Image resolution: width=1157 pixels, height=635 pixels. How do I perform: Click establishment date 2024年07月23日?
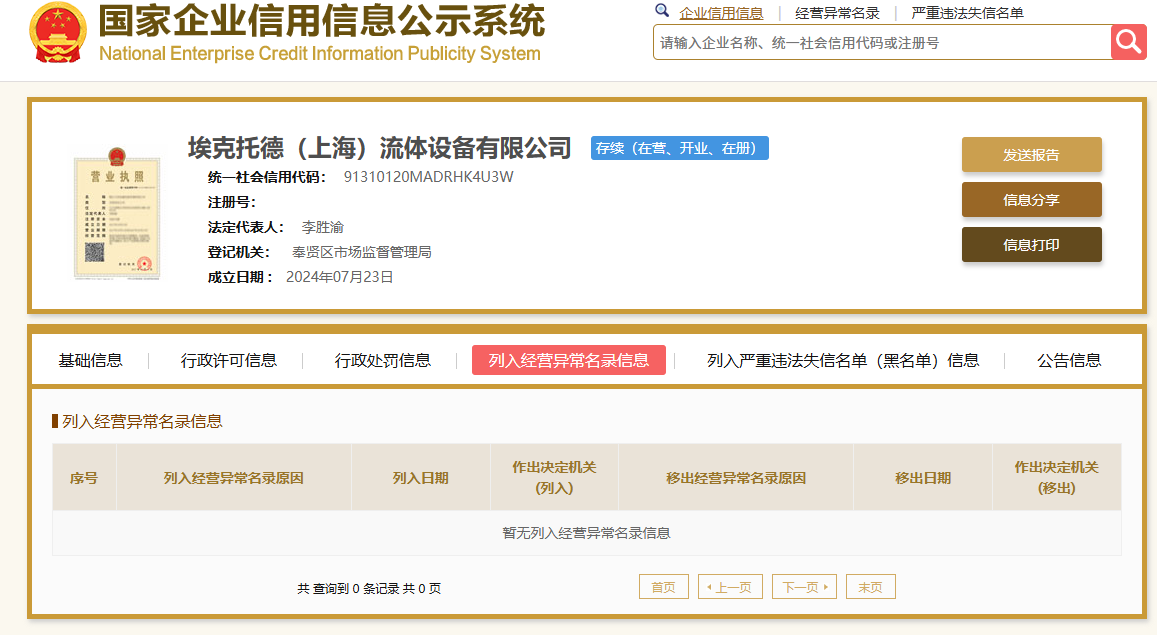click(339, 277)
